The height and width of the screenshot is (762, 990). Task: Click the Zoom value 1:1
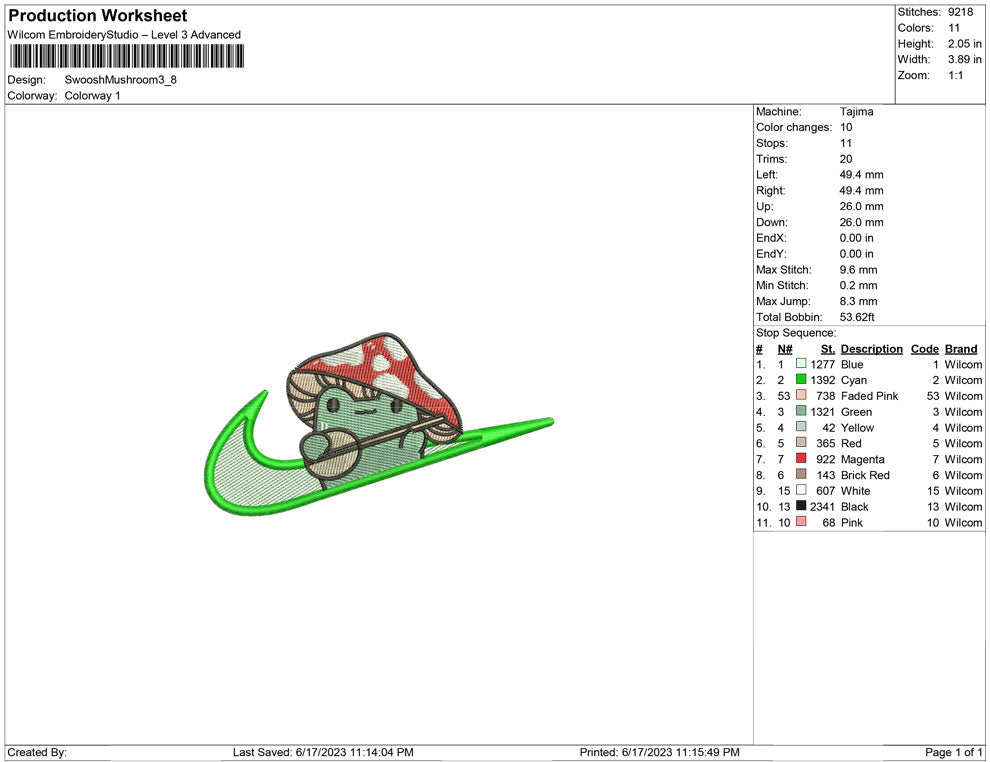955,75
